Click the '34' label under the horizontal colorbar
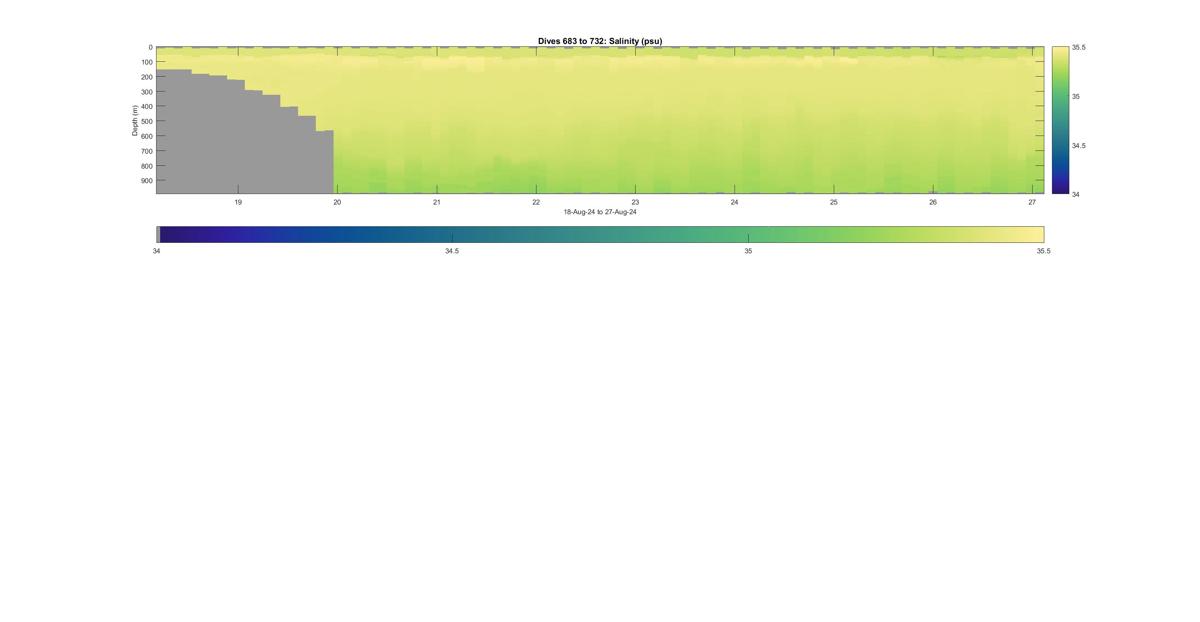The image size is (1200, 622). [157, 251]
